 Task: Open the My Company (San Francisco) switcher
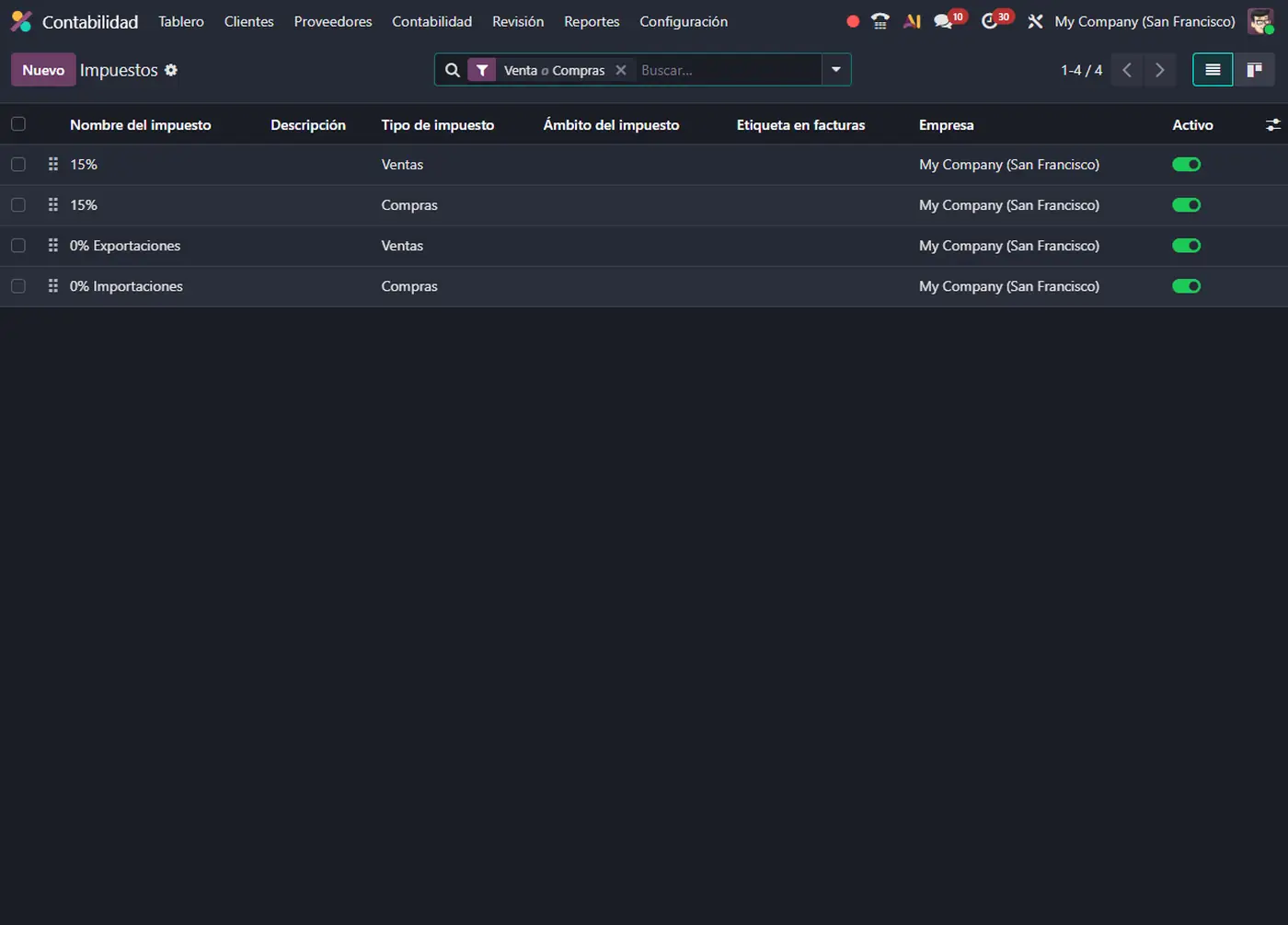[x=1144, y=21]
